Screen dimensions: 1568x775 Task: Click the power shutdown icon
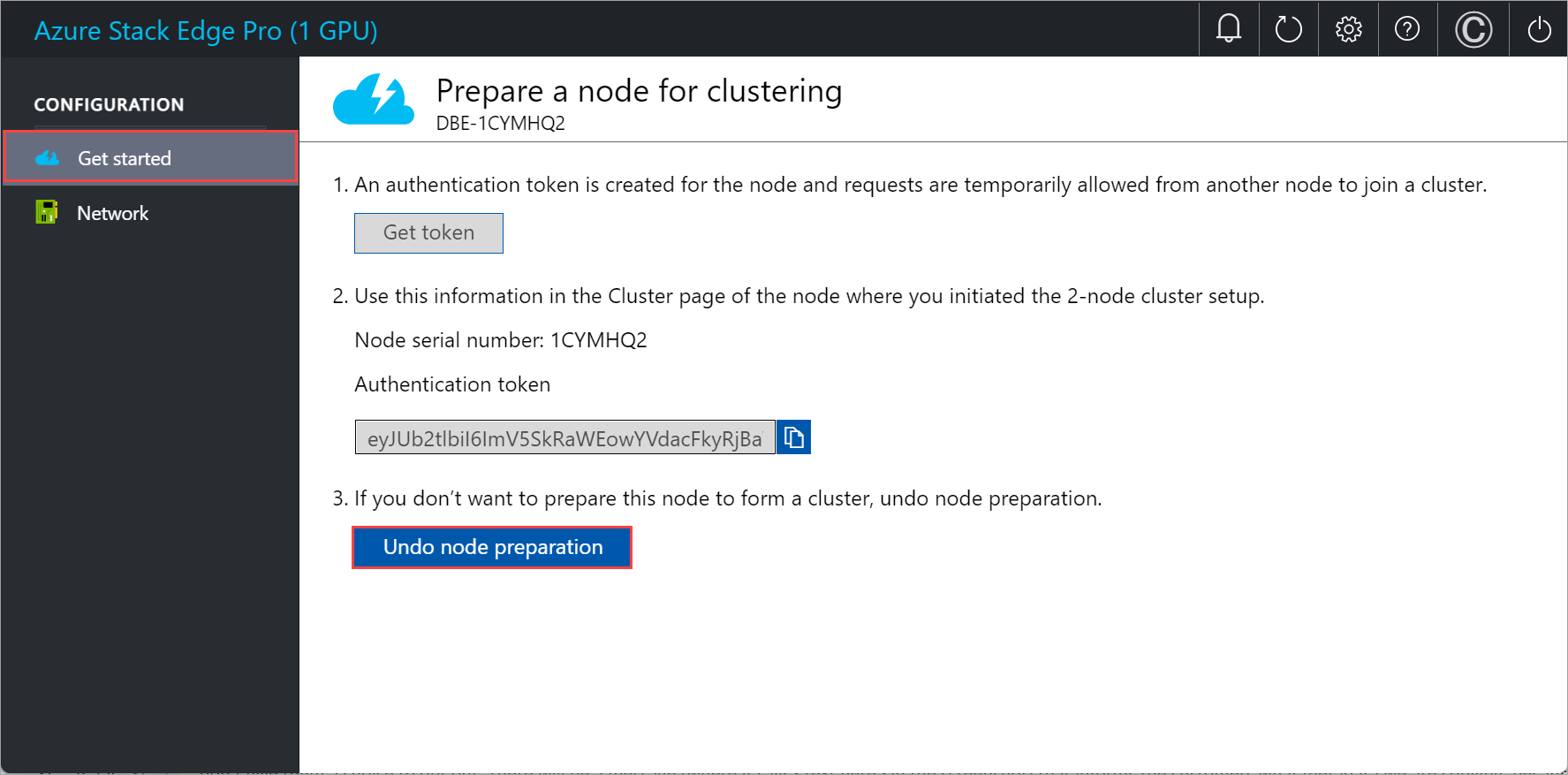click(1538, 28)
